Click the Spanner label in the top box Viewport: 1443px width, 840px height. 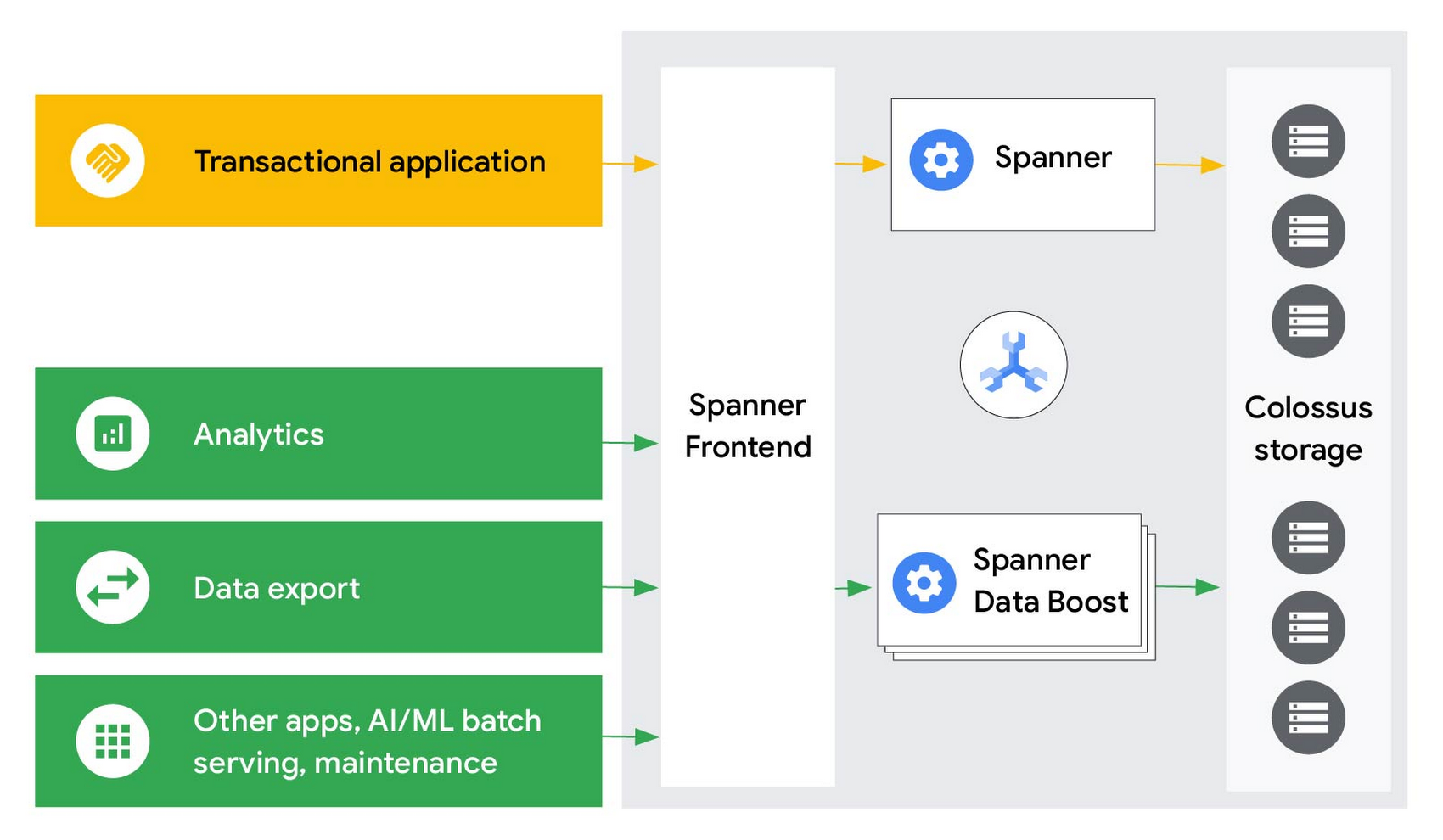(1053, 158)
